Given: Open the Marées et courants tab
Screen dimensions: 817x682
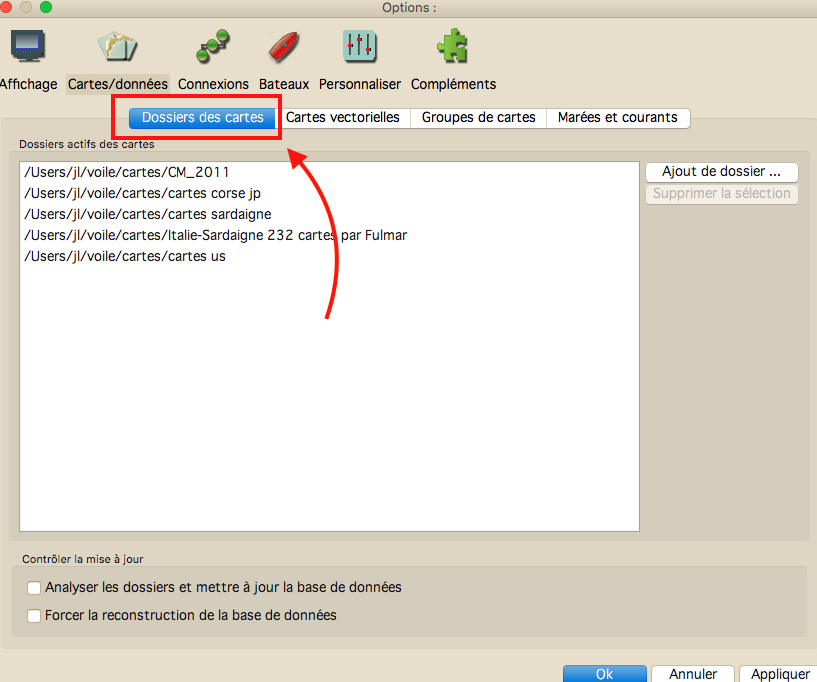Looking at the screenshot, I should pos(618,118).
